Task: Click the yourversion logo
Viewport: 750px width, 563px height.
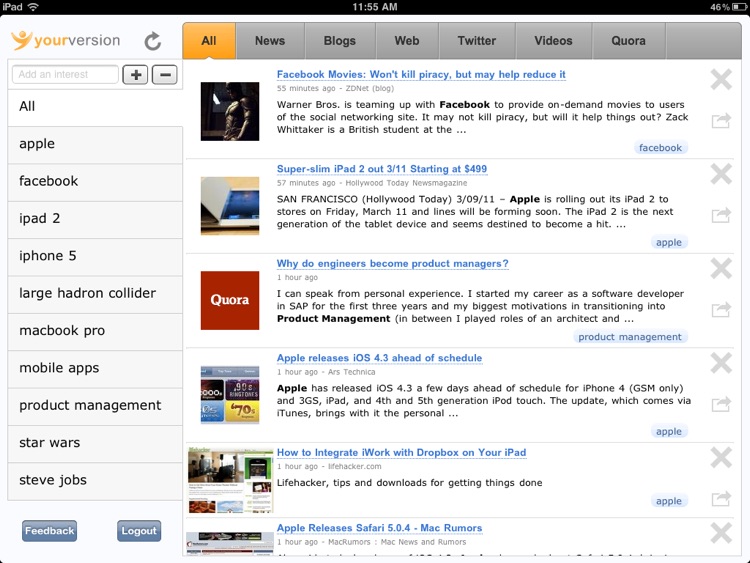Action: coord(66,41)
